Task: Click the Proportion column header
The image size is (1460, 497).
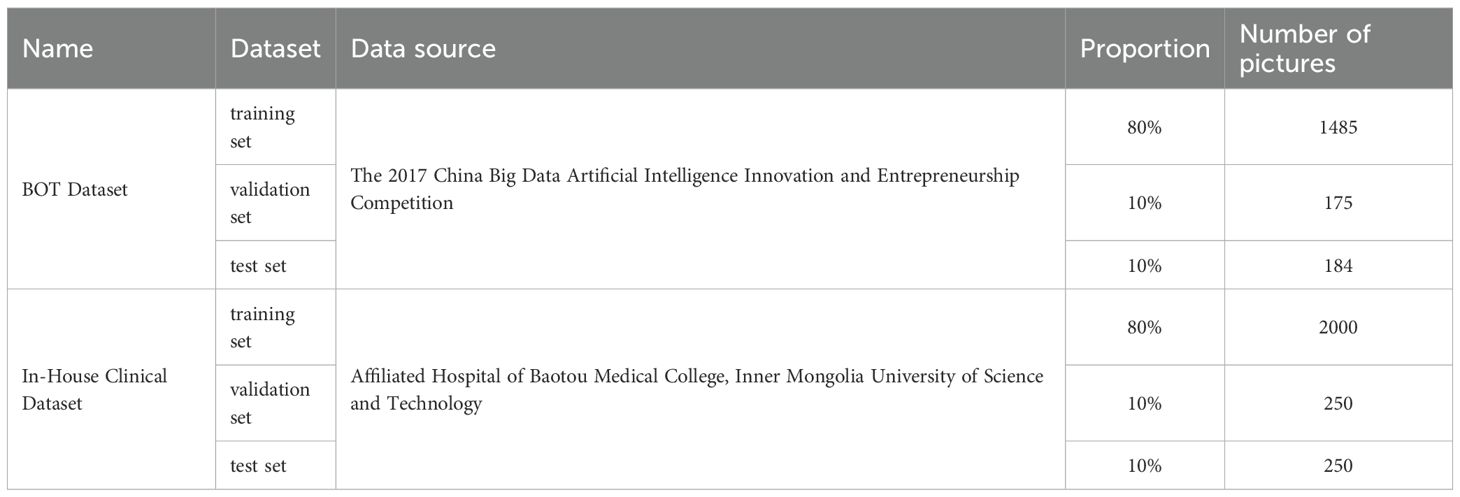Action: pos(1144,49)
